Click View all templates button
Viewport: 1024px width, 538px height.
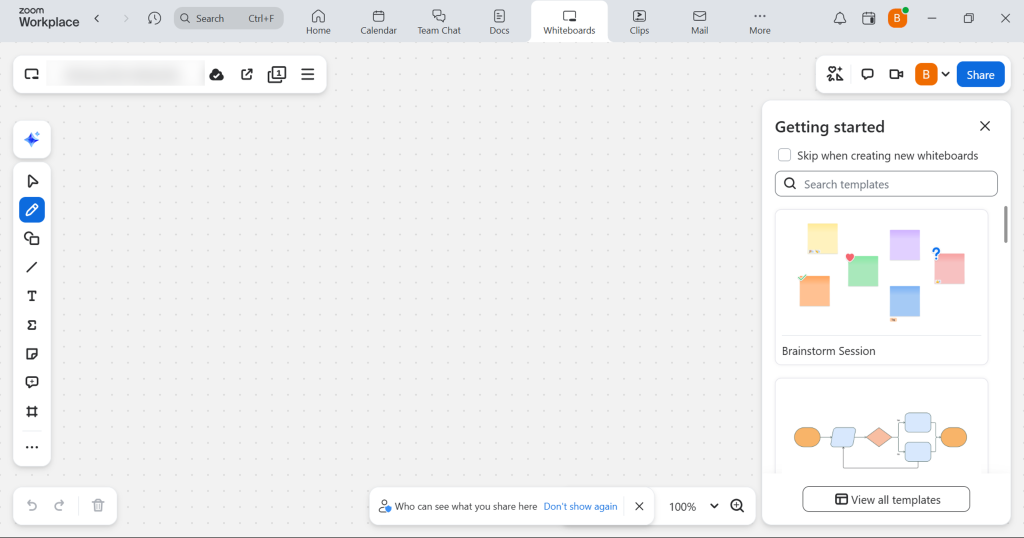[886, 499]
